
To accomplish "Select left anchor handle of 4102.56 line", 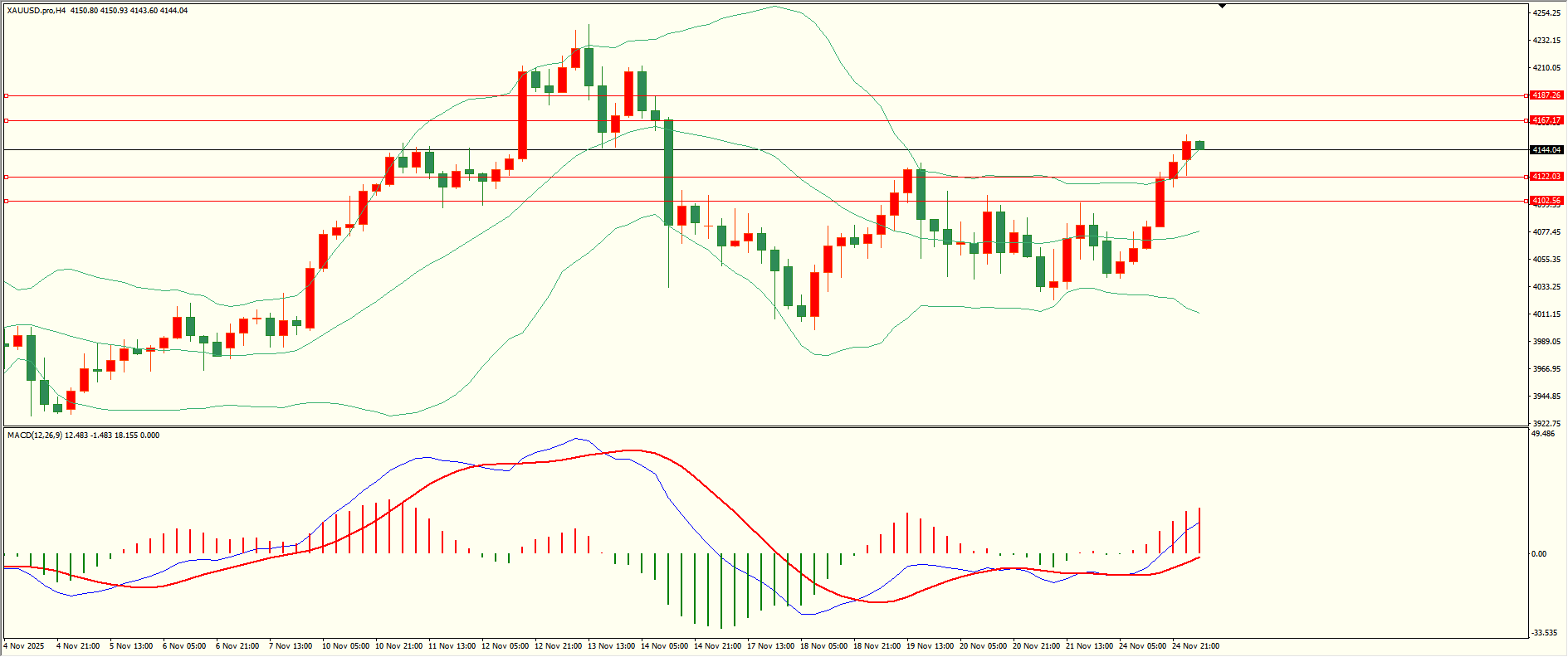I will click(7, 201).
